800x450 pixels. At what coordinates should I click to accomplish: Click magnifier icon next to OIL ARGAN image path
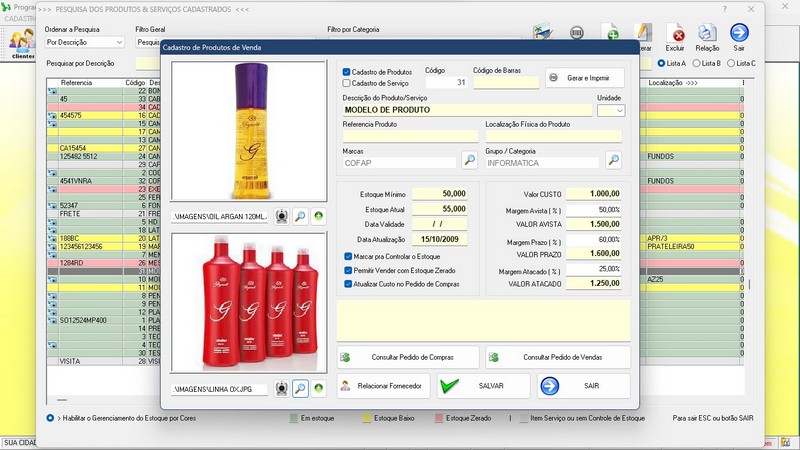pyautogui.click(x=300, y=216)
